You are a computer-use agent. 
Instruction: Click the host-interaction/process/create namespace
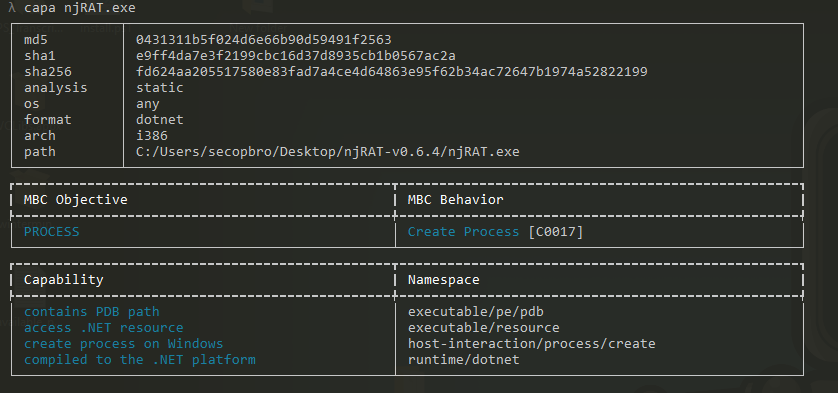(x=531, y=343)
